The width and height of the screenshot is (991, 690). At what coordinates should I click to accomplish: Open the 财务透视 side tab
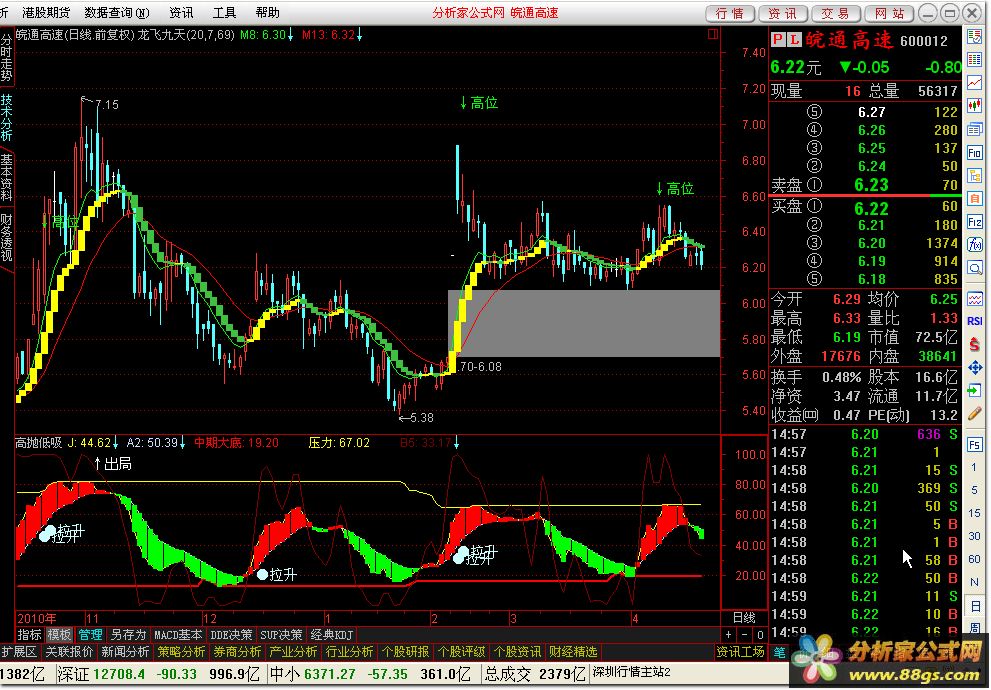click(6, 238)
